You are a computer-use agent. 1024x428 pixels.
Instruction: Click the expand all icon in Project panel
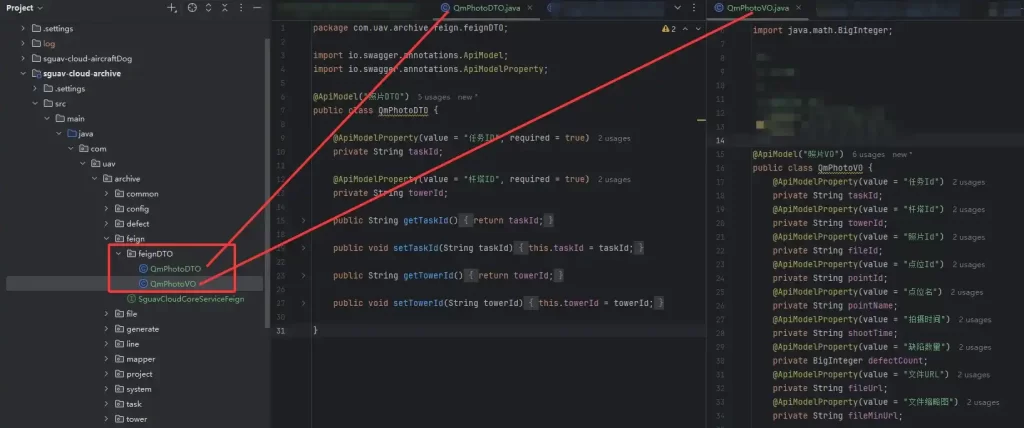(x=210, y=8)
